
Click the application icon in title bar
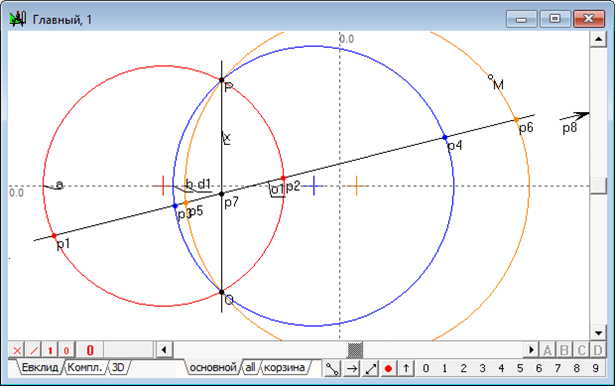(x=18, y=19)
